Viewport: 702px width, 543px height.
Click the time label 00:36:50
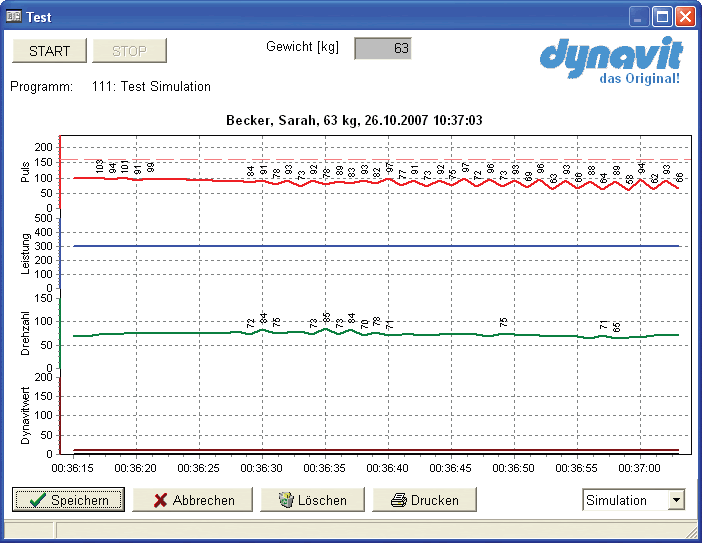pyautogui.click(x=514, y=468)
